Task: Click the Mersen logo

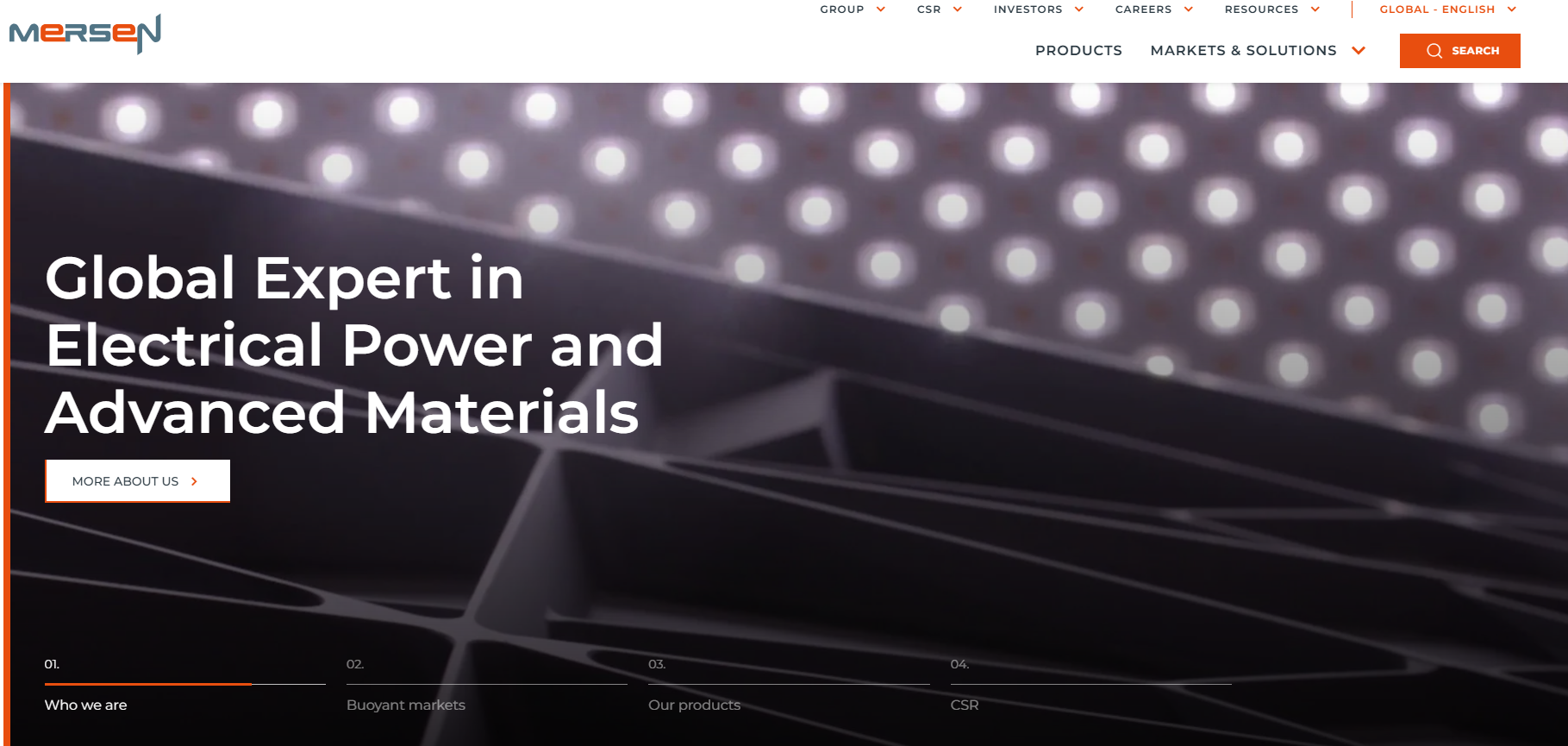Action: 84,34
